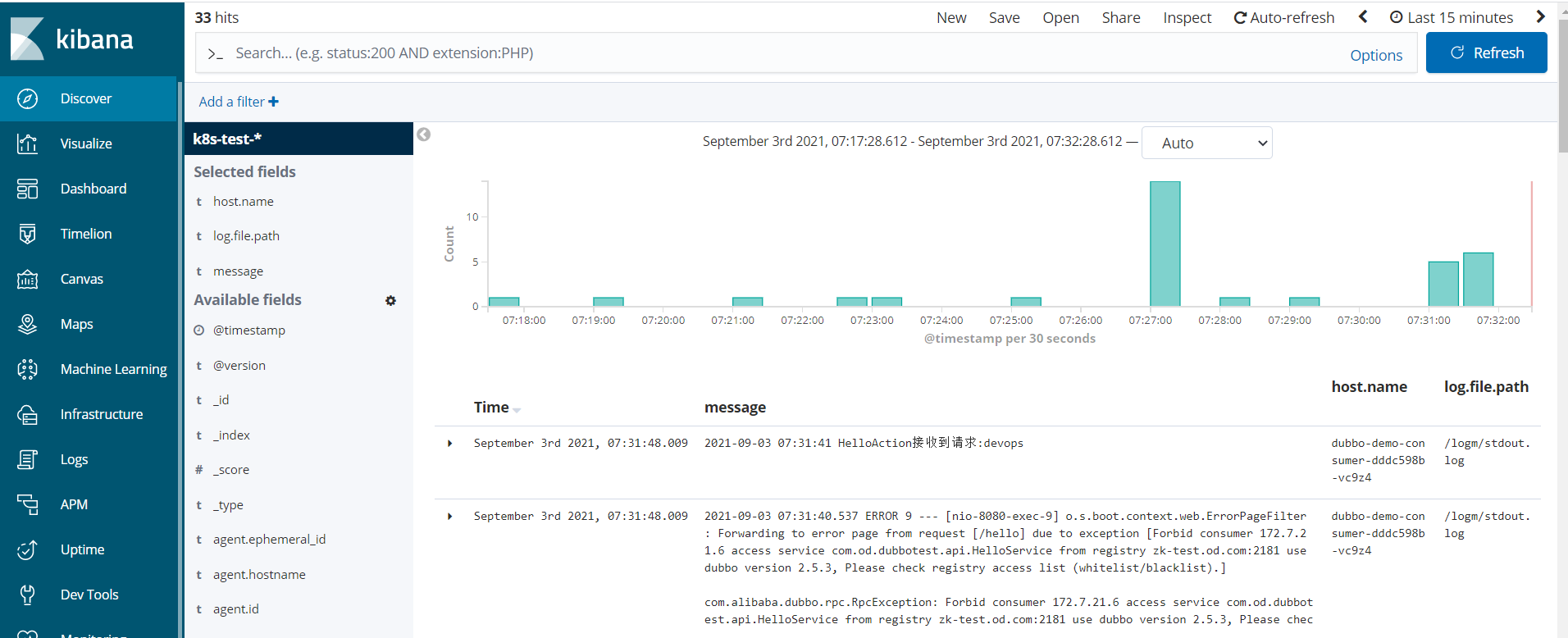Open the Last 15 minutes time picker
1568x638 pixels.
[x=1452, y=17]
